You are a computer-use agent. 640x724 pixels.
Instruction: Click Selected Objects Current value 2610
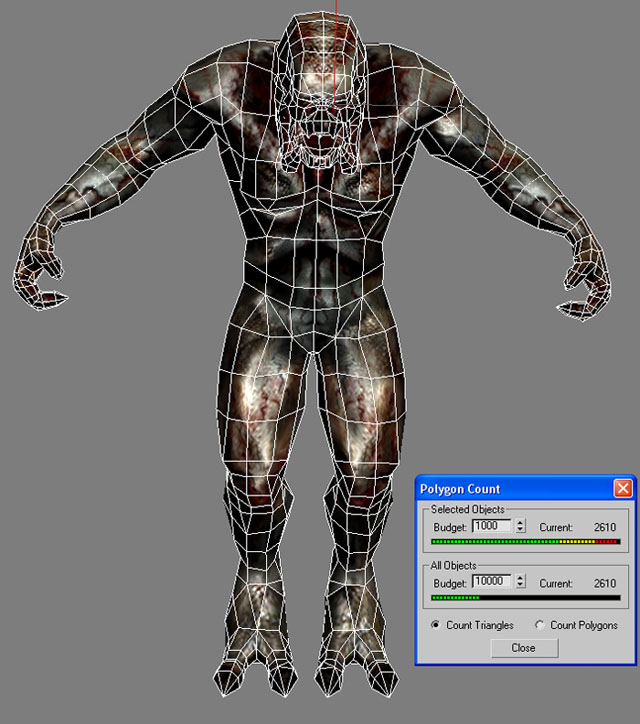click(605, 527)
